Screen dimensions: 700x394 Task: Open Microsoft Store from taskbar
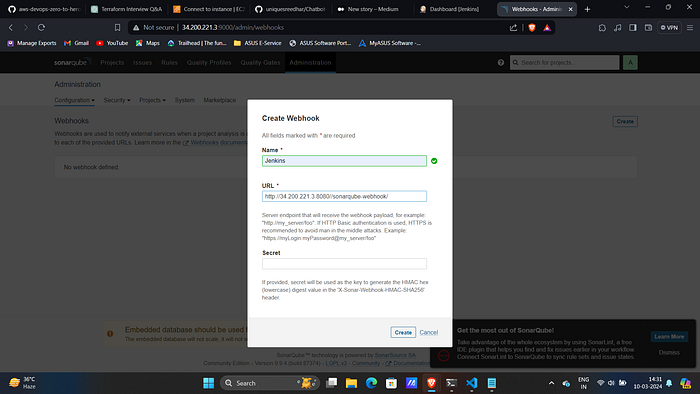(392, 383)
